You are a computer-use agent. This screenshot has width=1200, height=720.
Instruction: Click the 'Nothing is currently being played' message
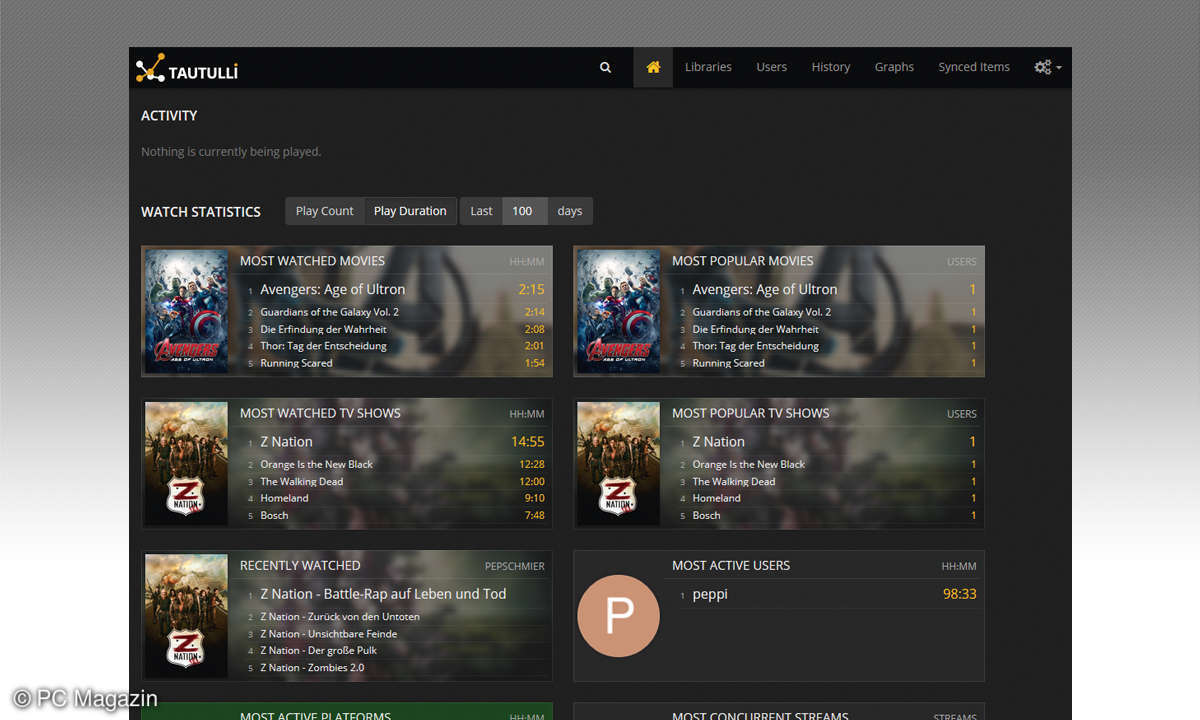231,152
